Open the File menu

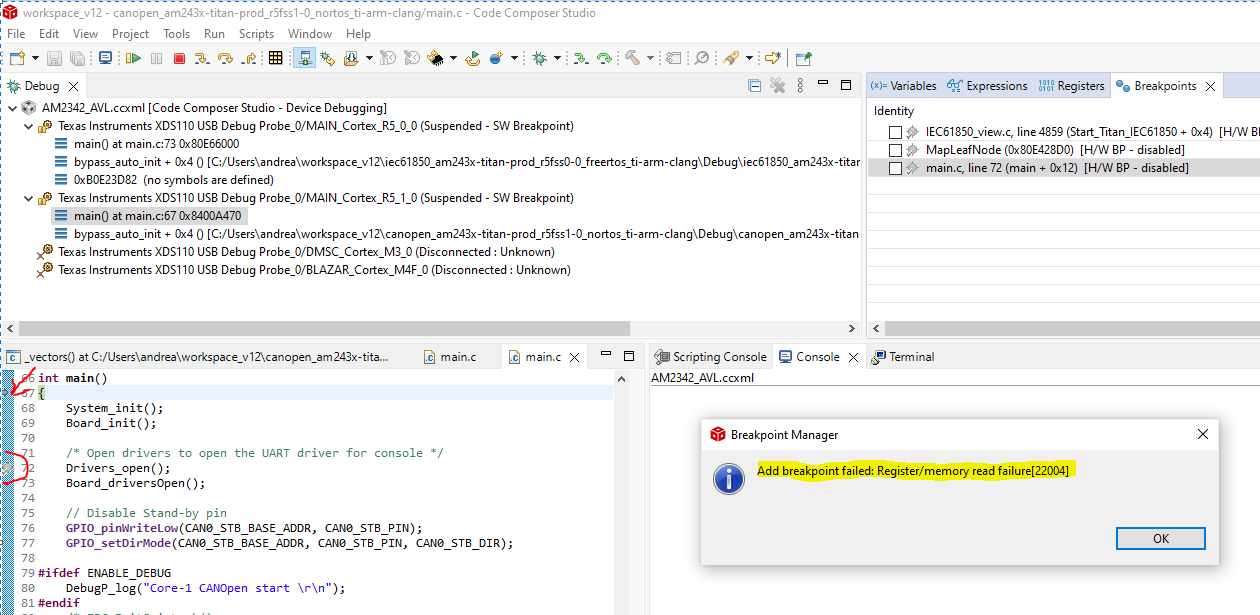coord(16,33)
